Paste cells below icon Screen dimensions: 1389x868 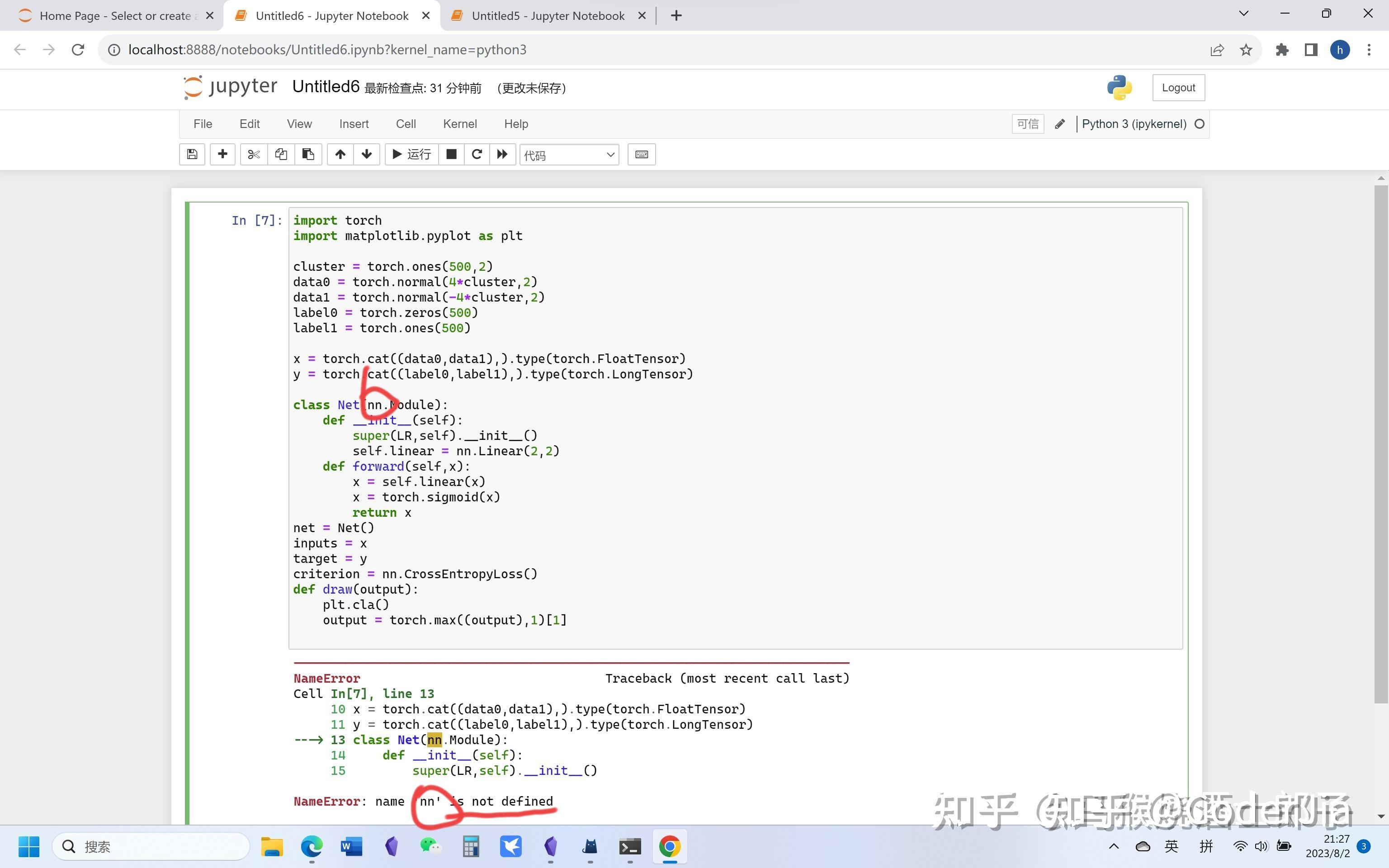click(x=308, y=155)
